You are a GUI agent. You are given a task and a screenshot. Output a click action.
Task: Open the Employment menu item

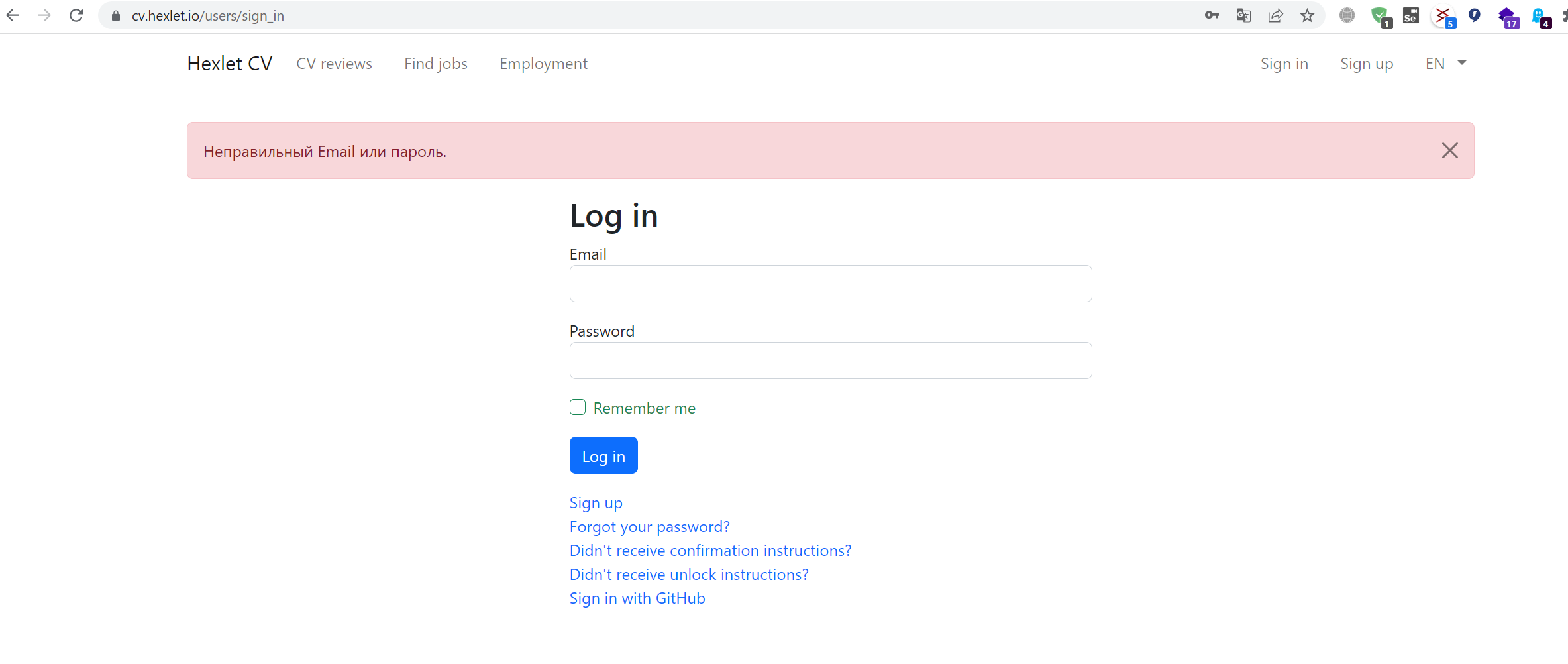(543, 63)
